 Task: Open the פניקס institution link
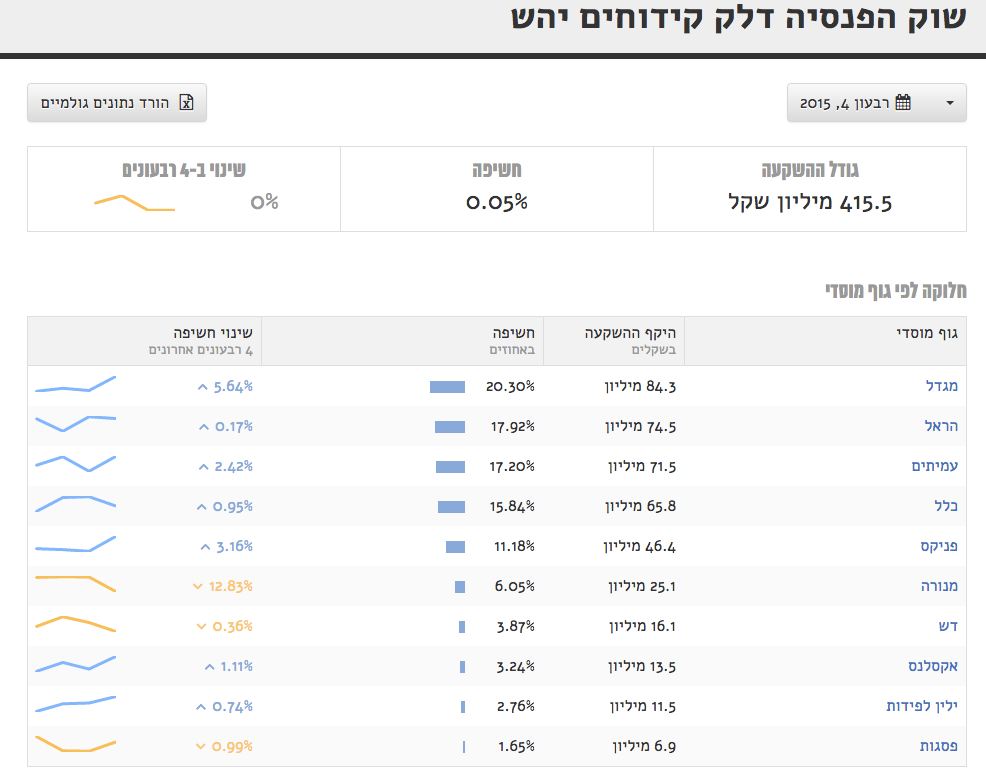click(939, 546)
